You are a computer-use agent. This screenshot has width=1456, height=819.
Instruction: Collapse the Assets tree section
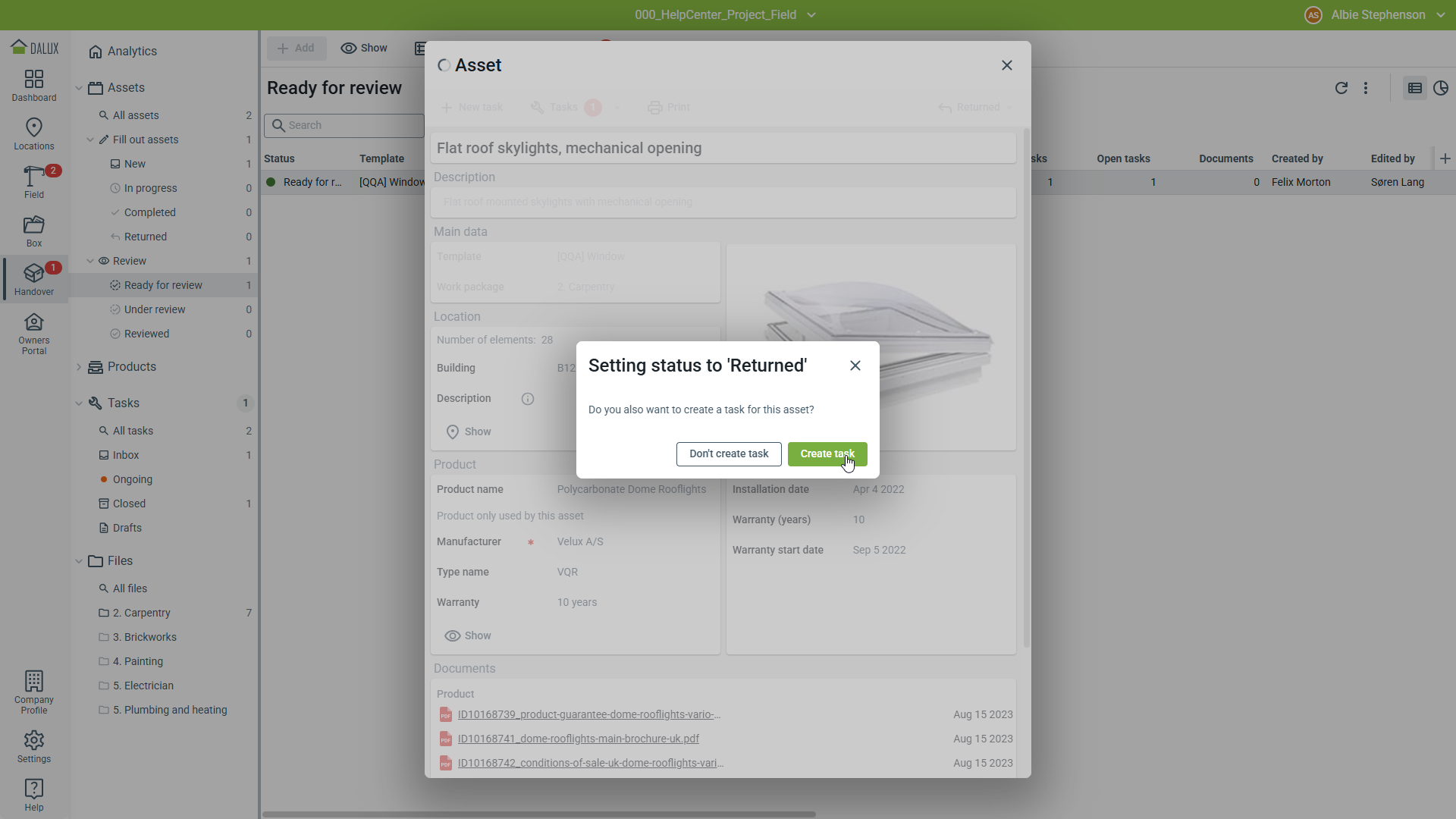coord(79,88)
